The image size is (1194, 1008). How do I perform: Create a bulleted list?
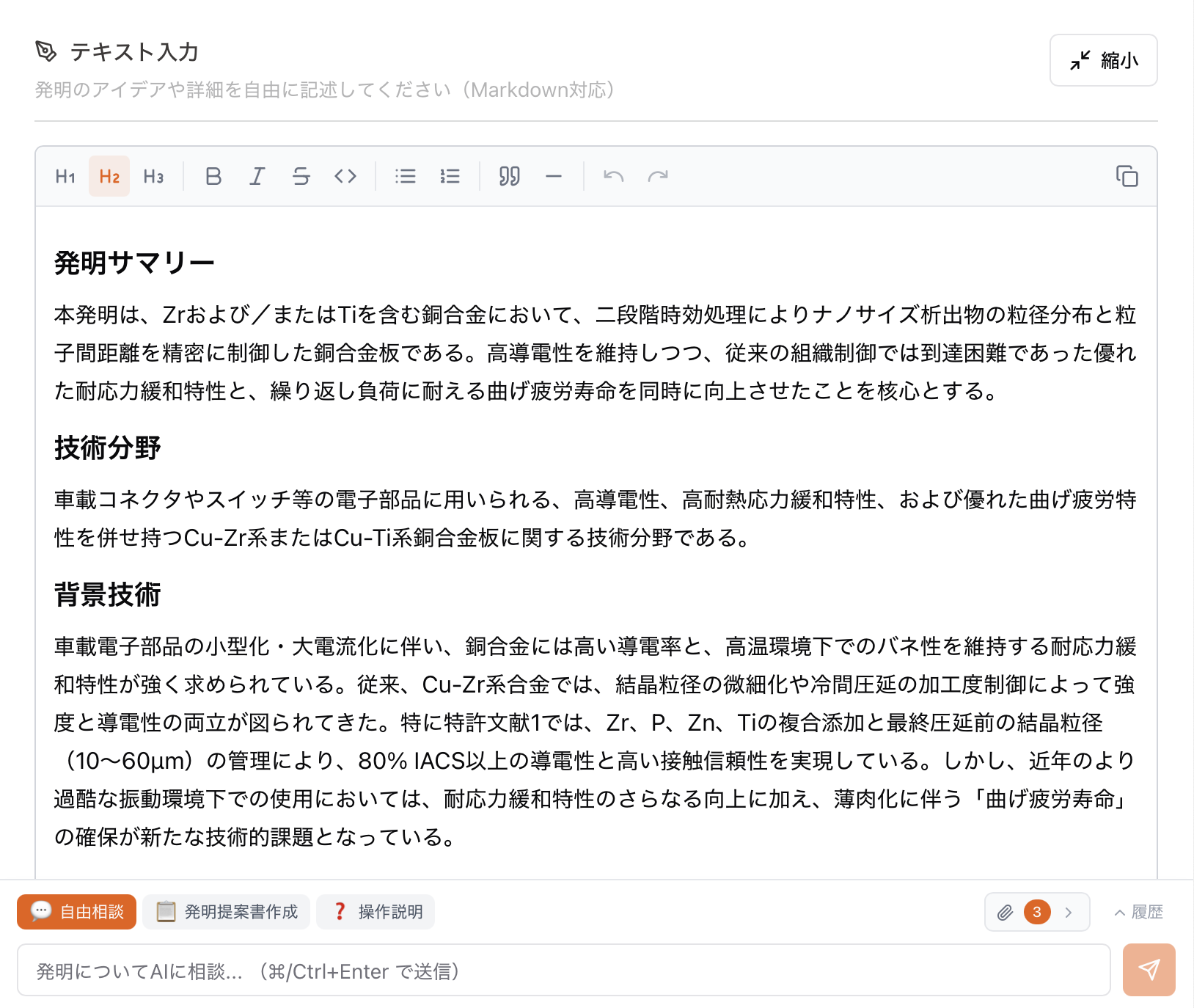point(406,176)
